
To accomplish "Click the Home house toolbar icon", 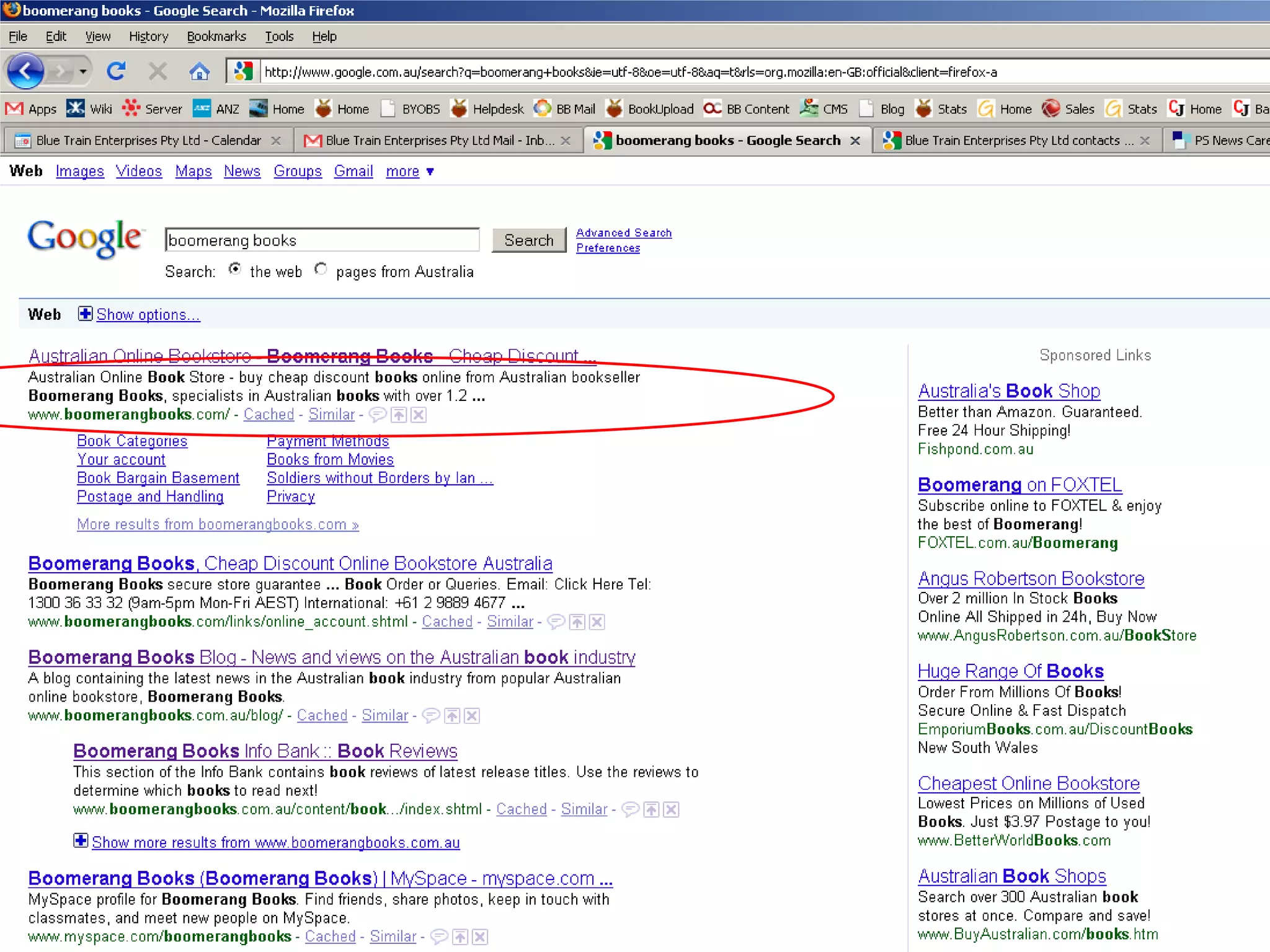I will tap(199, 72).
